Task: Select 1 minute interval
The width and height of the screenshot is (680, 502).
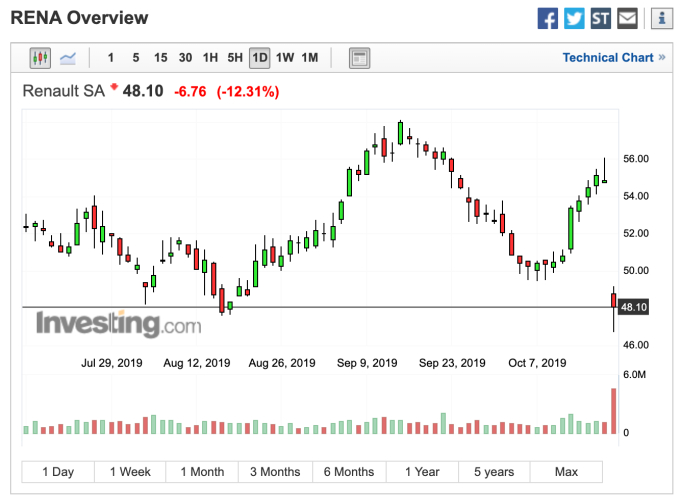Action: 111,58
